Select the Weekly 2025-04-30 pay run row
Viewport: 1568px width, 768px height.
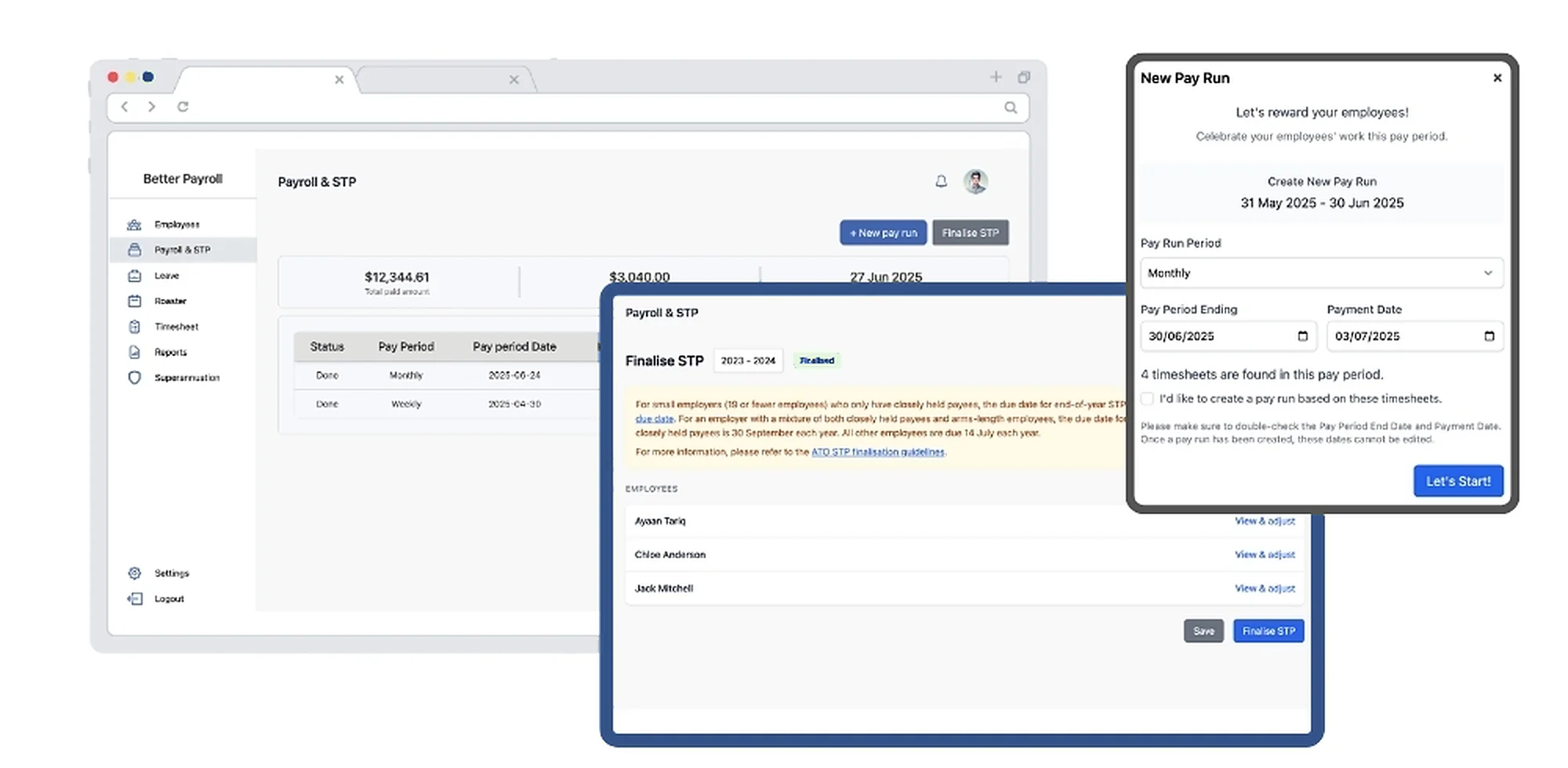coord(447,404)
